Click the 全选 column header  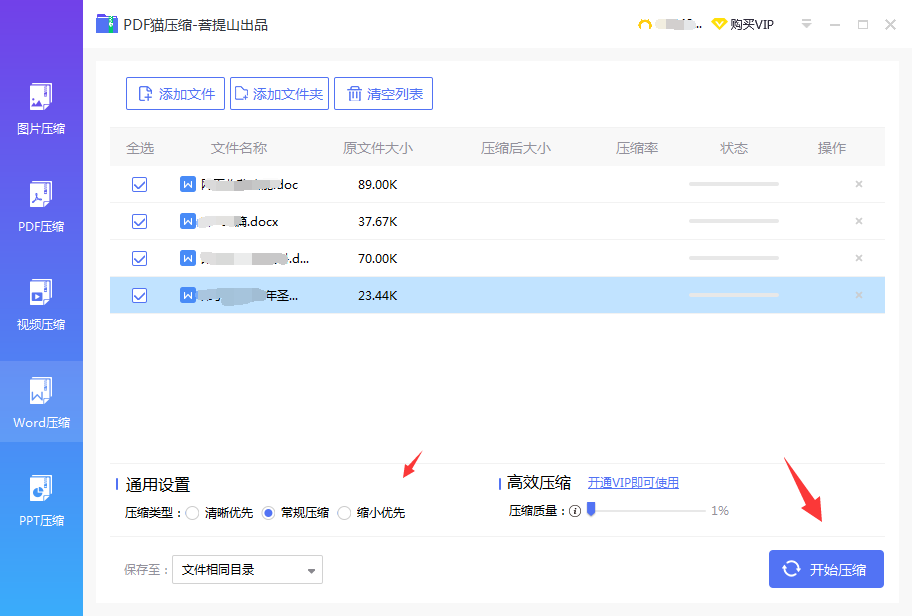pyautogui.click(x=140, y=148)
